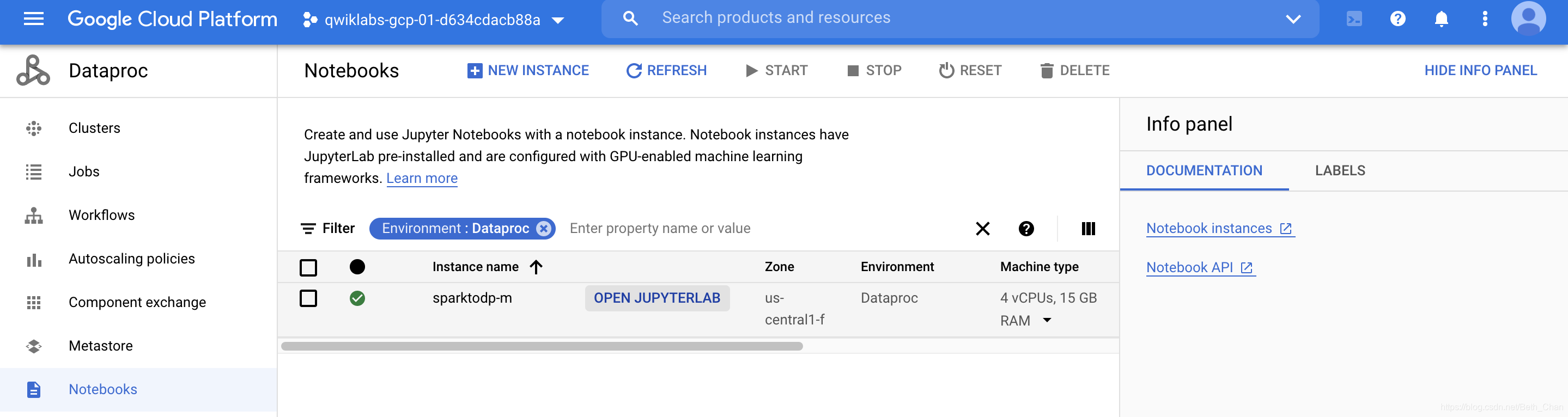Go to Jobs in the sidebar
Screen dimensions: 1568x417
[84, 171]
